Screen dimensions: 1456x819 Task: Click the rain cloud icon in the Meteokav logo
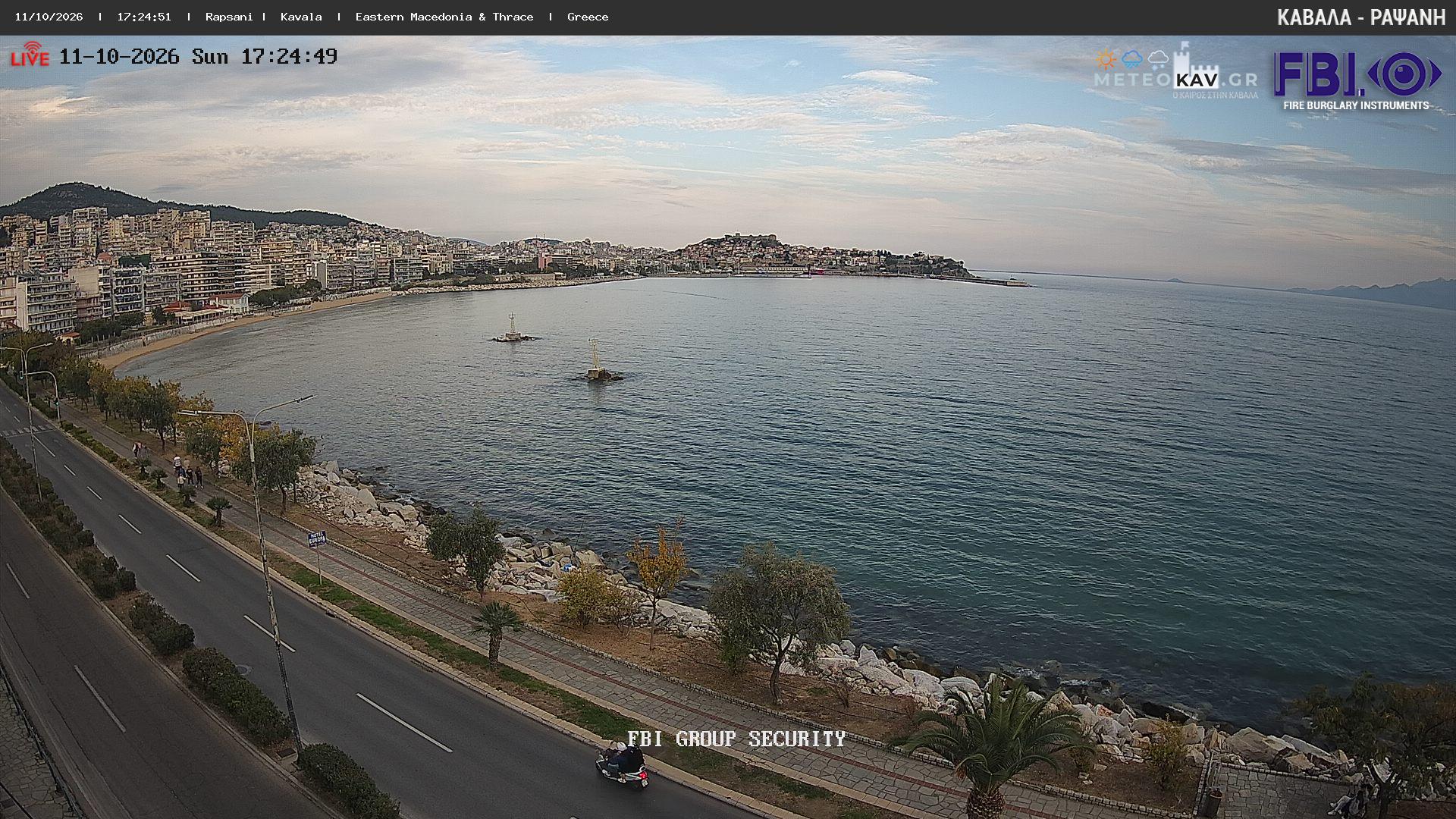coord(1132,59)
